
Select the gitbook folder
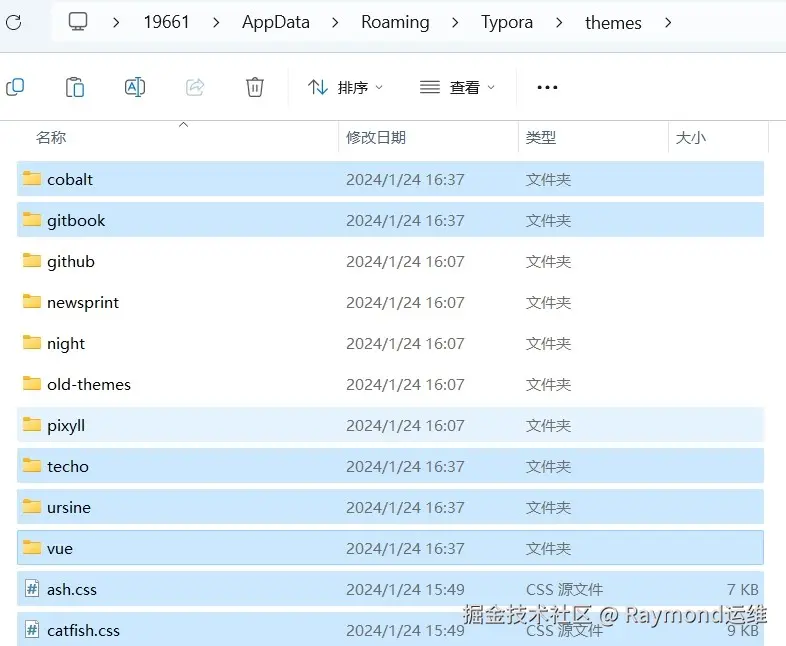(x=390, y=220)
